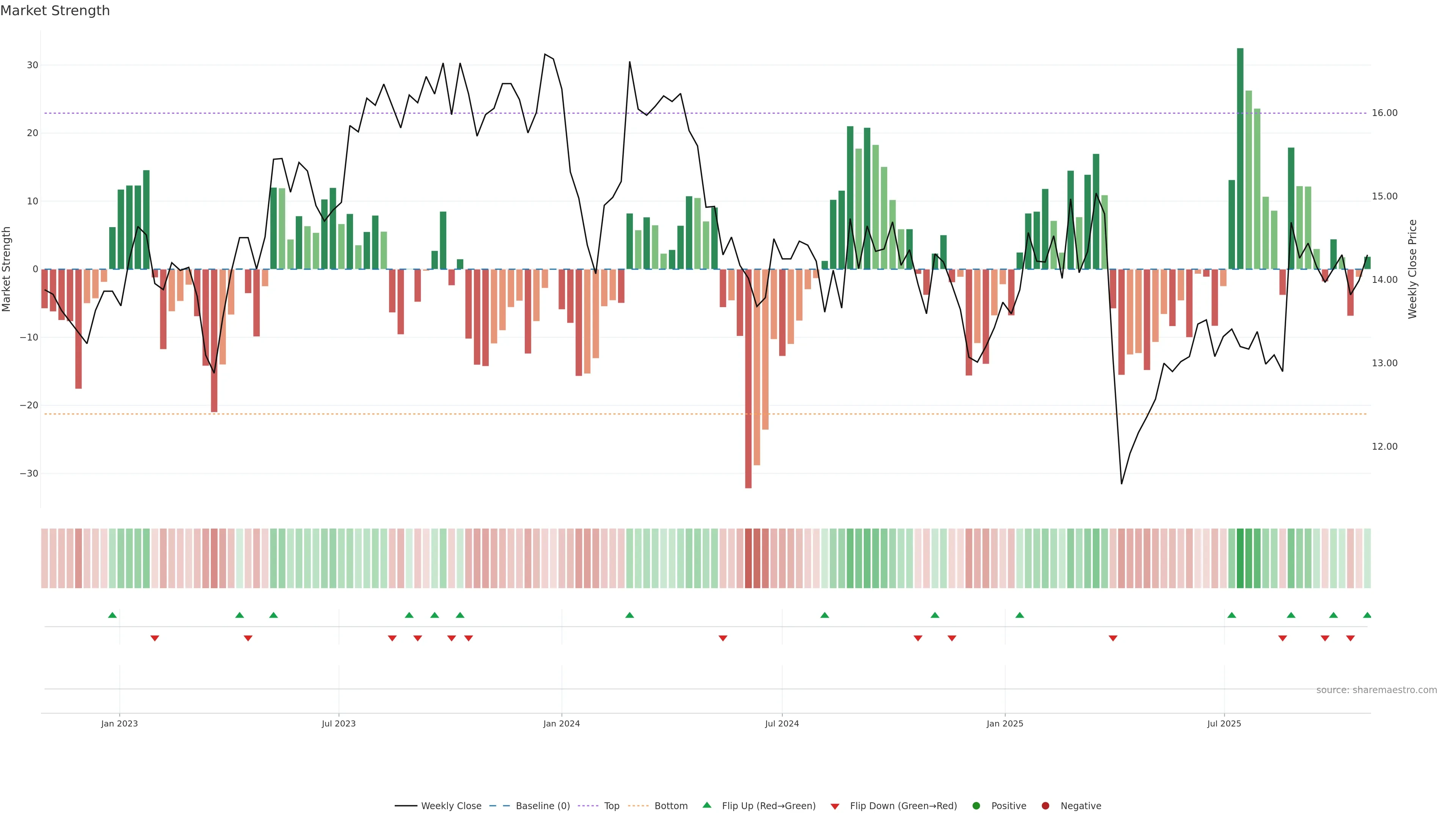This screenshot has height=819, width=1456.
Task: Click the green Positive legend dot
Action: tap(976, 806)
